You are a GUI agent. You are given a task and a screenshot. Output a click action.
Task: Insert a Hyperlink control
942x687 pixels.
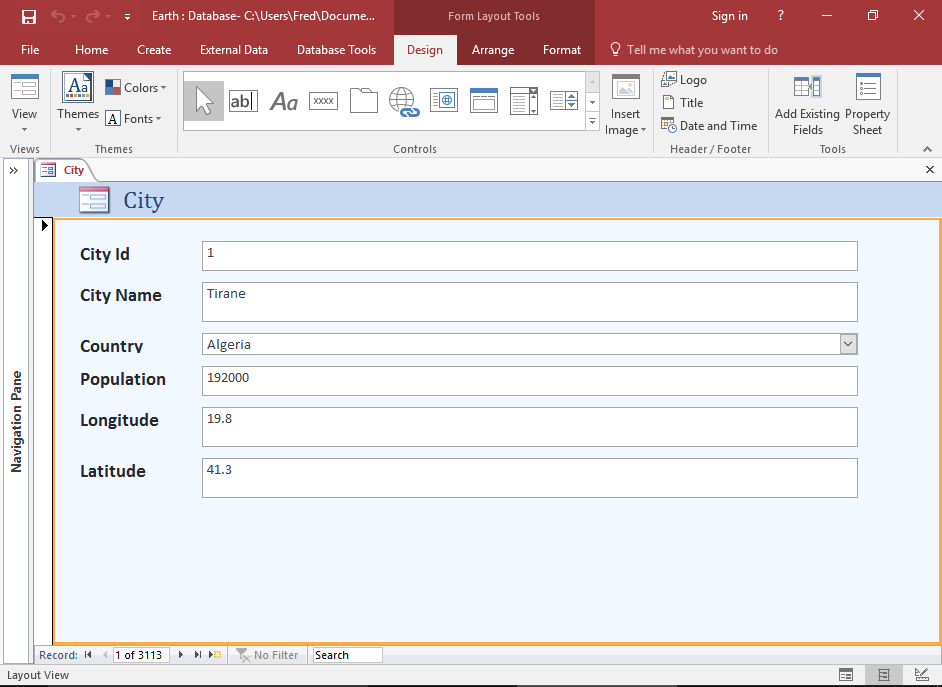click(x=403, y=101)
